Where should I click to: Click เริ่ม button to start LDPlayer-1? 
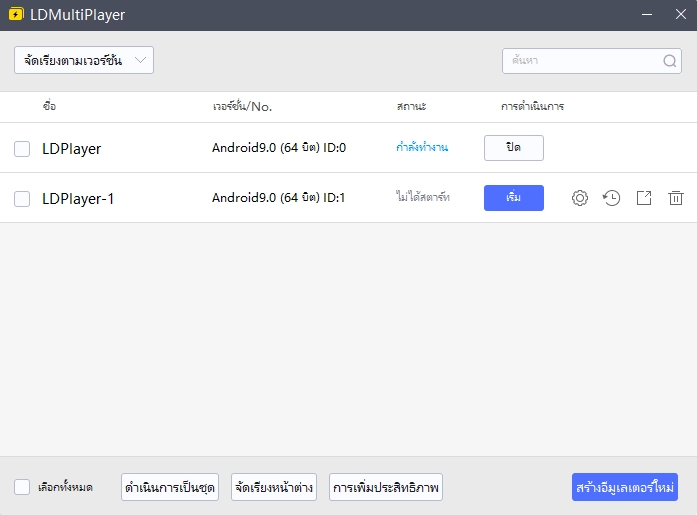pyautogui.click(x=514, y=198)
